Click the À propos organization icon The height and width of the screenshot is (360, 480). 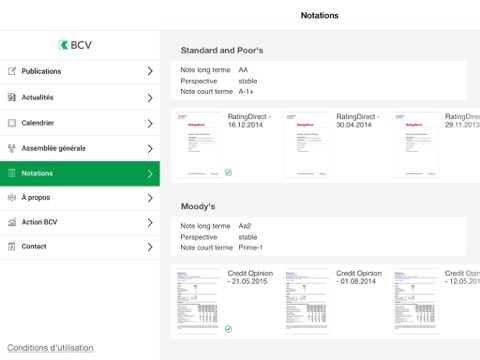[x=12, y=198]
